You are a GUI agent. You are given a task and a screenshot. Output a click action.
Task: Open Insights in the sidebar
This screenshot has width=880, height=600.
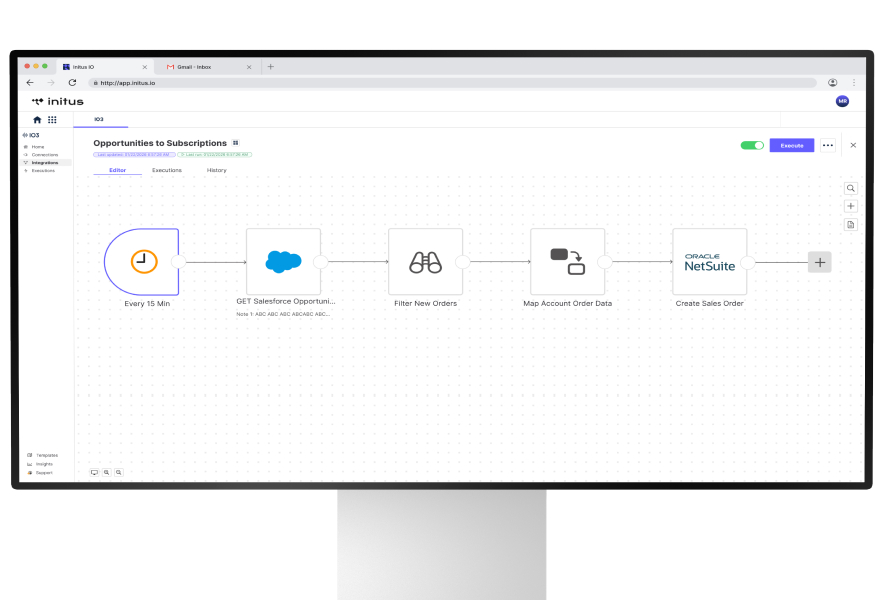(40, 464)
